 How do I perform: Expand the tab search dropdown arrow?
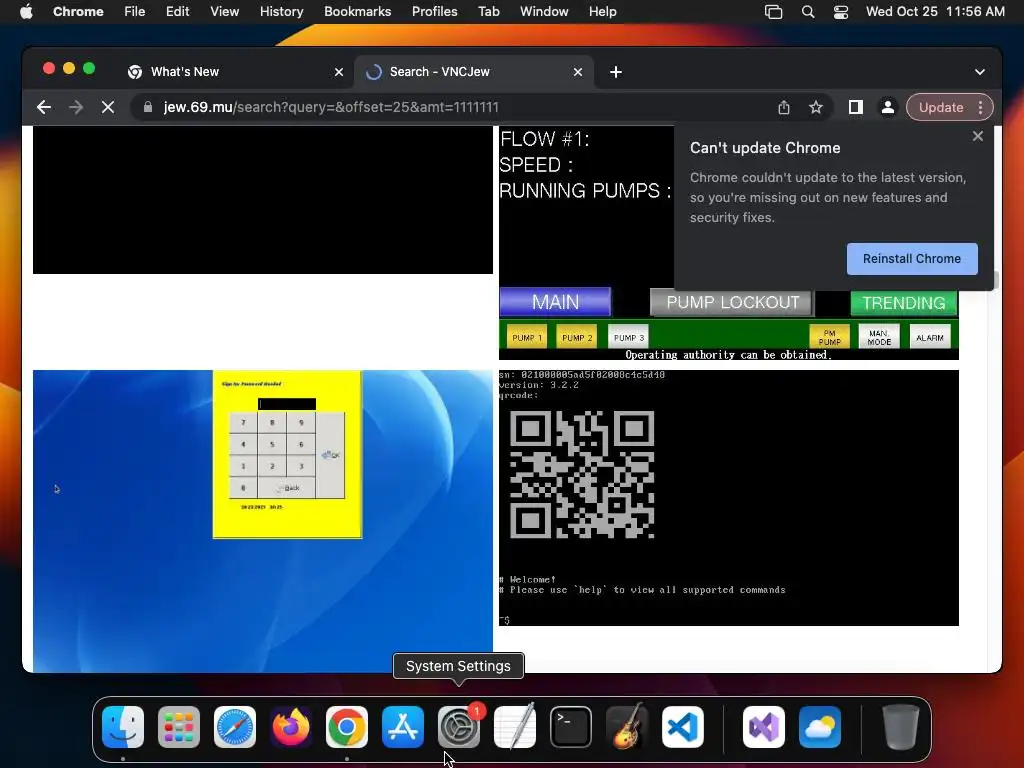pos(980,72)
